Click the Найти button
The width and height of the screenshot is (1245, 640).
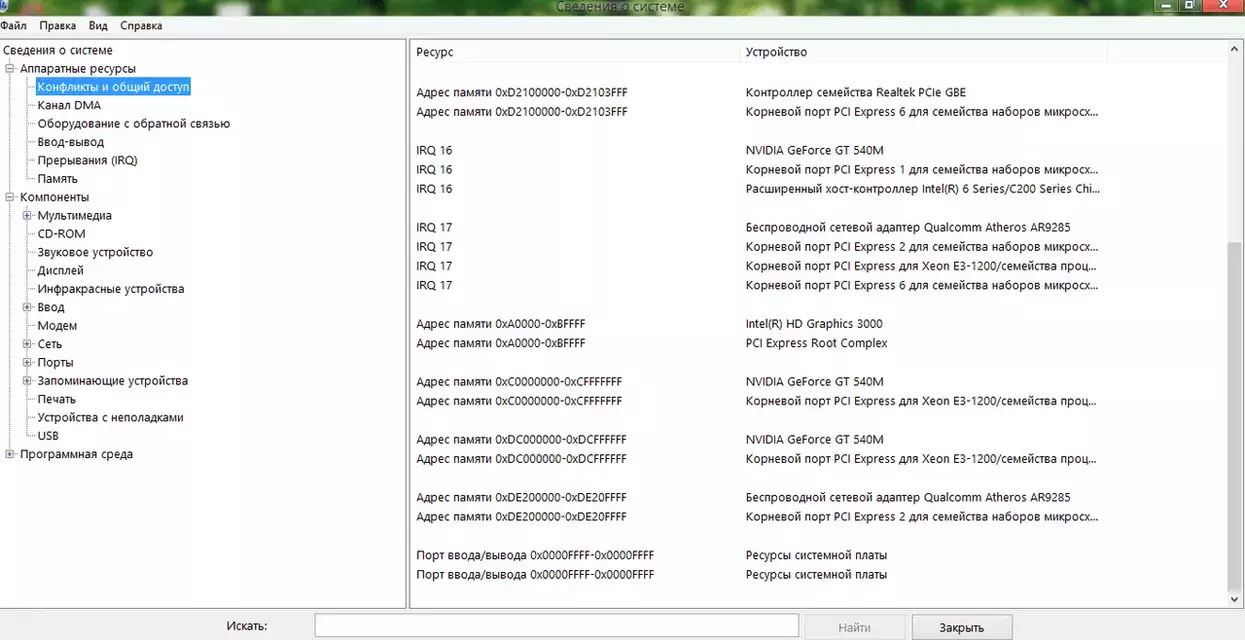(x=855, y=627)
